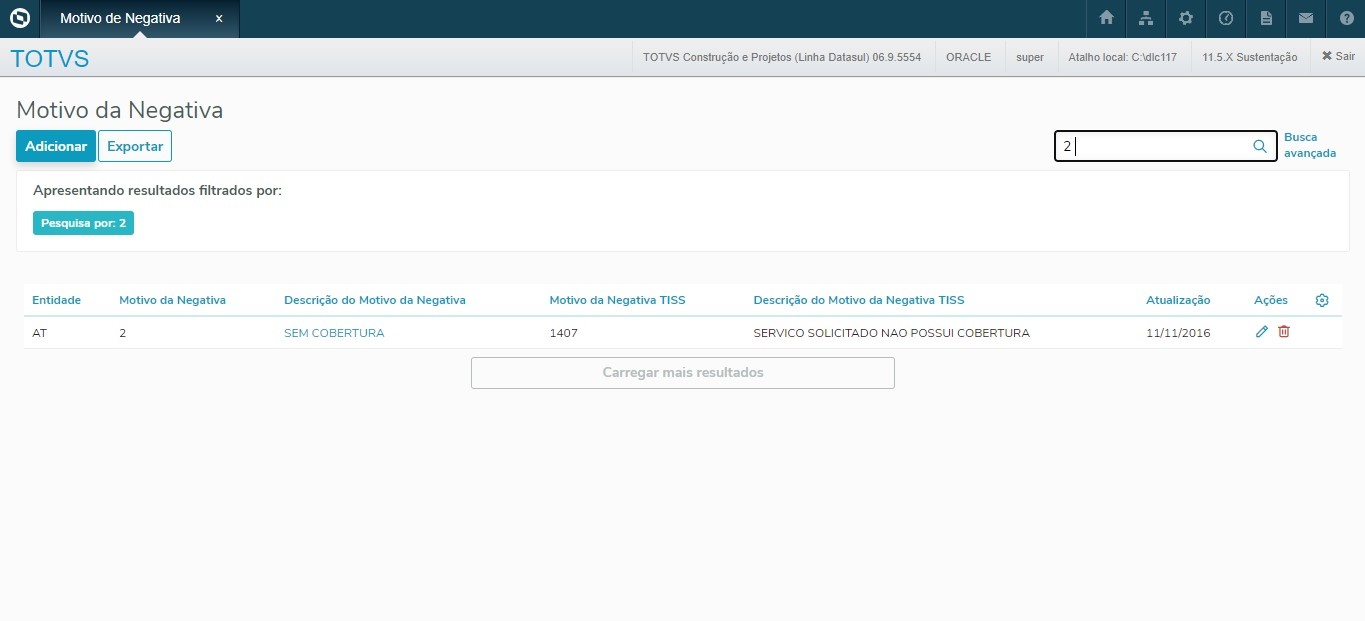Click the TOTVS brand text
This screenshot has width=1365, height=621.
pos(50,58)
